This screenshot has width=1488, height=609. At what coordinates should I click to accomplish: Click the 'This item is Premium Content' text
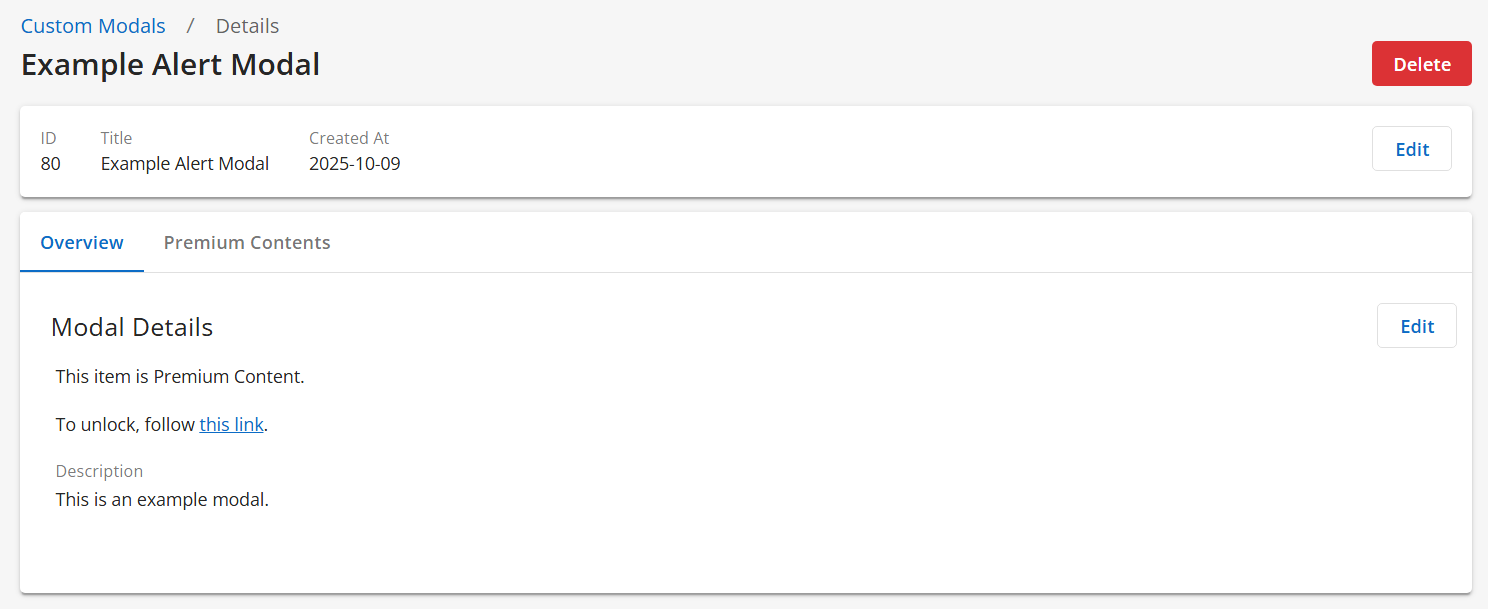pos(180,377)
